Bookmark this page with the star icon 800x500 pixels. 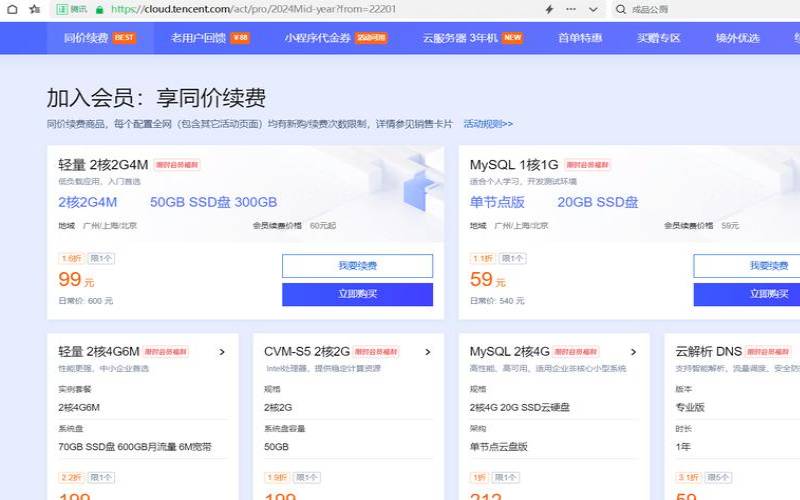pos(35,9)
